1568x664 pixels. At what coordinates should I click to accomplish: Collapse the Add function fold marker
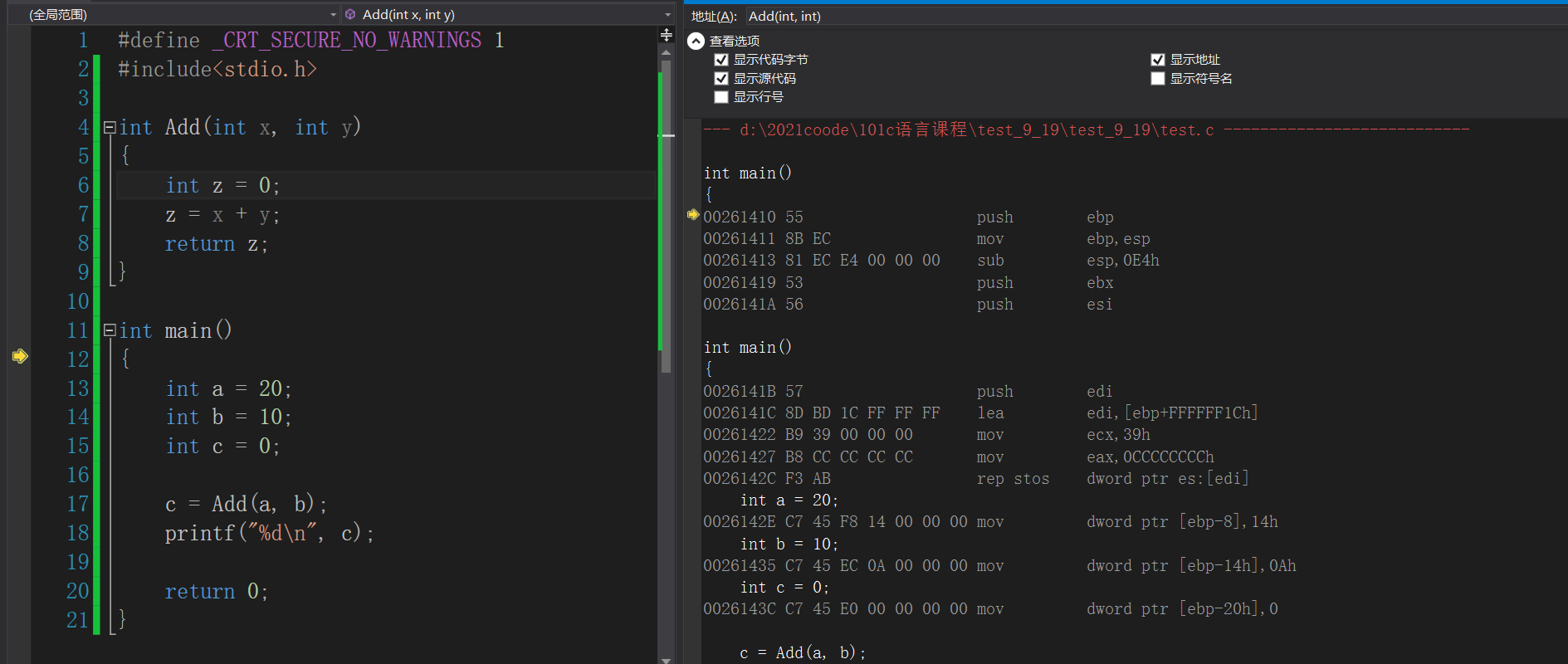click(109, 128)
